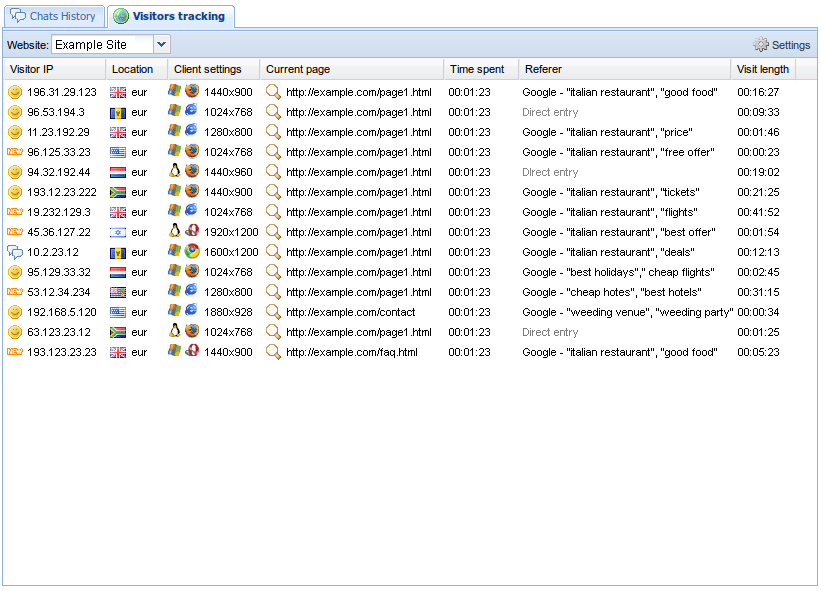Click the magnifier icon in 10.2.23.12 row
The height and width of the screenshot is (591, 821).
pos(273,252)
